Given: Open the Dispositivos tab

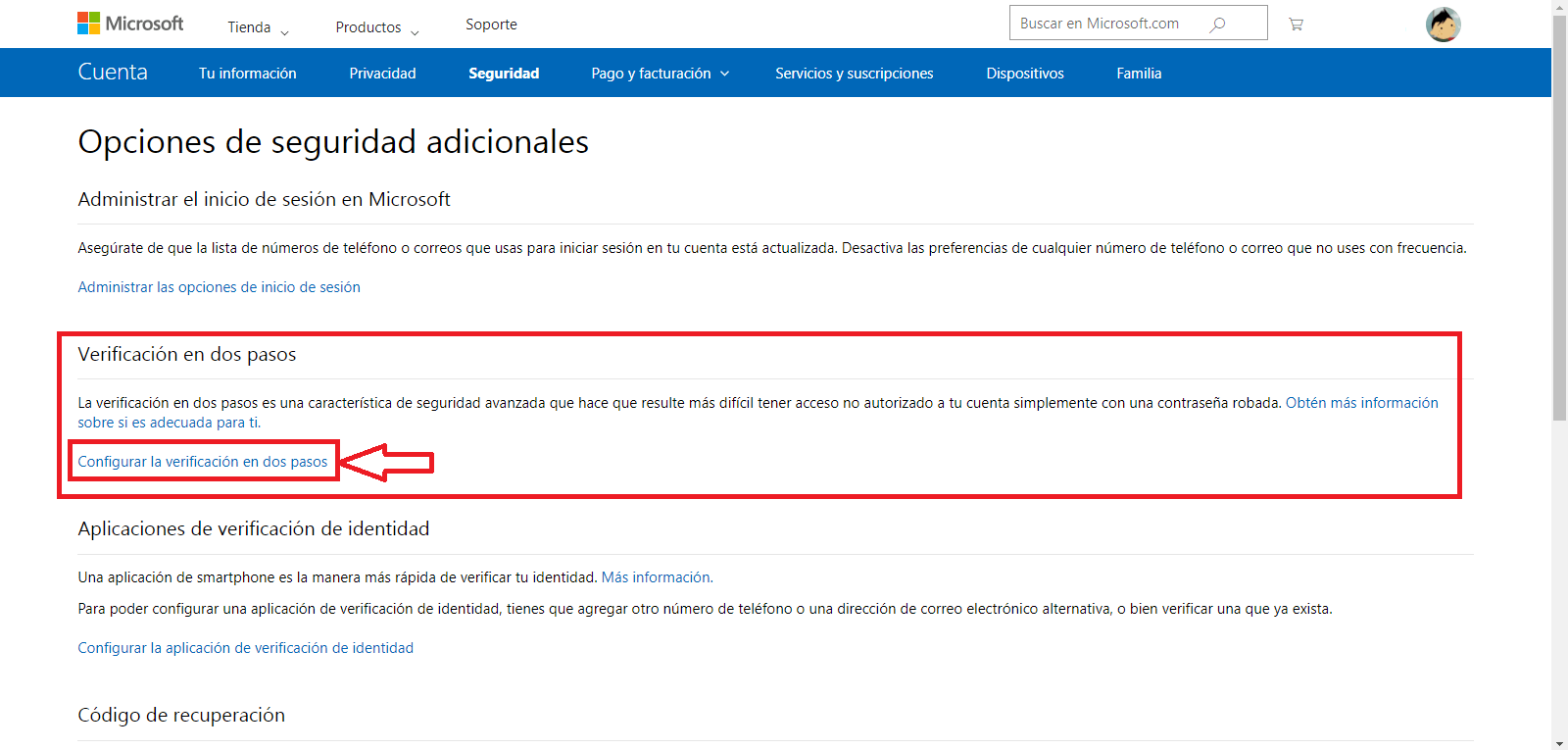Looking at the screenshot, I should pyautogui.click(x=1025, y=74).
